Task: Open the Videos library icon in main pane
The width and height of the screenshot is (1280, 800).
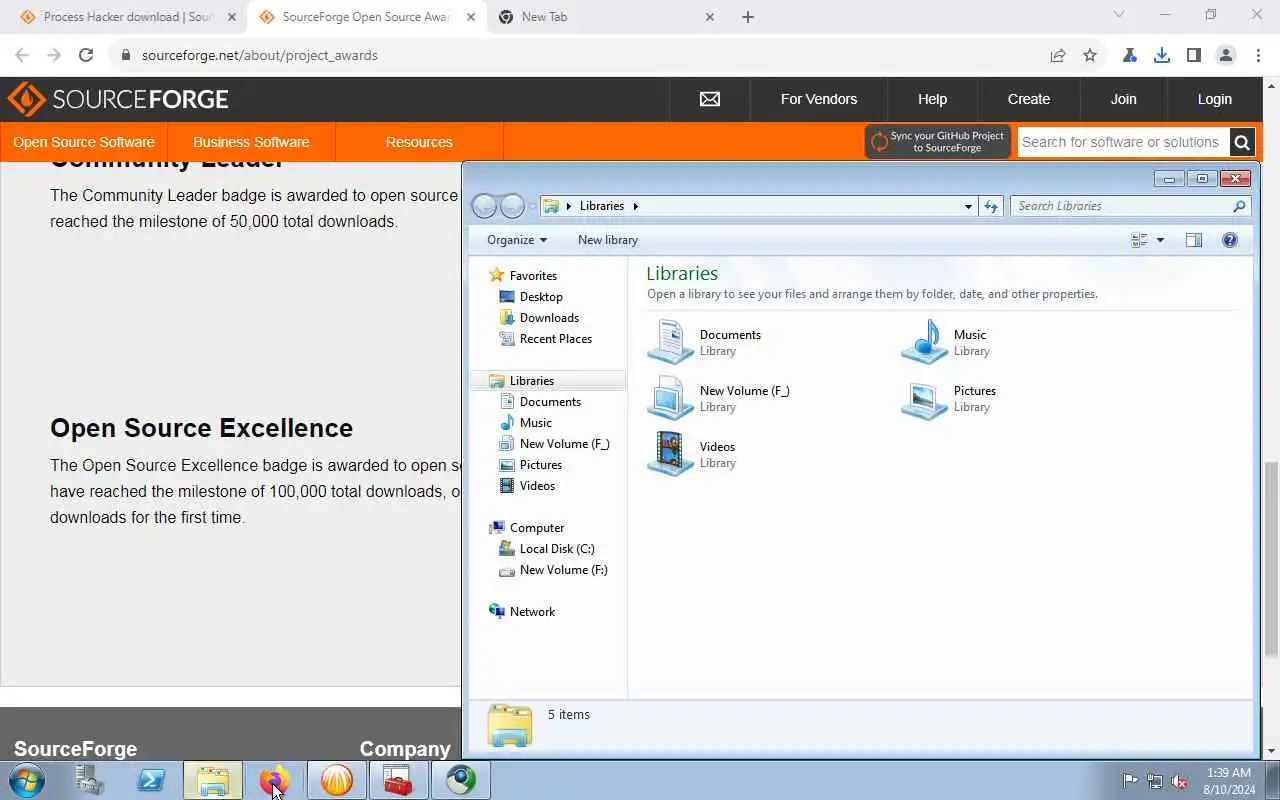Action: point(671,454)
